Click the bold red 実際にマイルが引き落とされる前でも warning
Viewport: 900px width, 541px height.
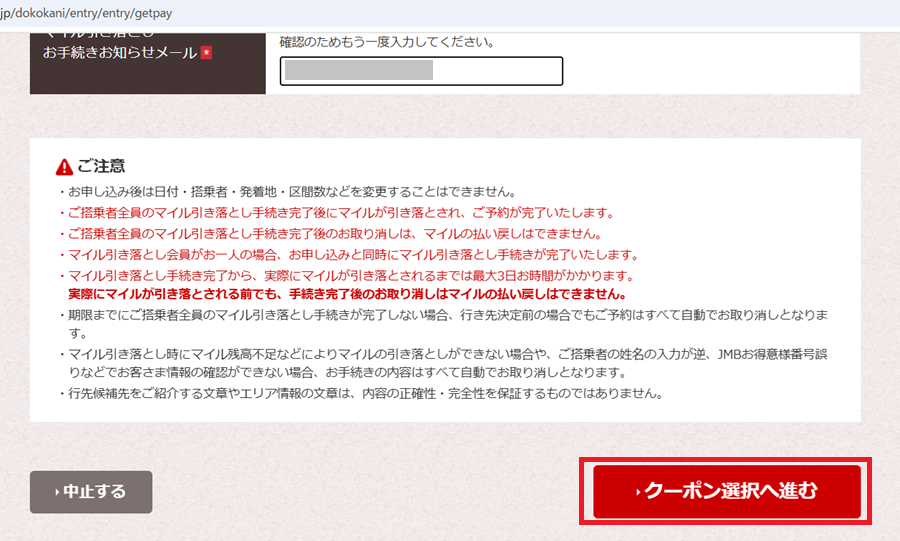point(346,295)
